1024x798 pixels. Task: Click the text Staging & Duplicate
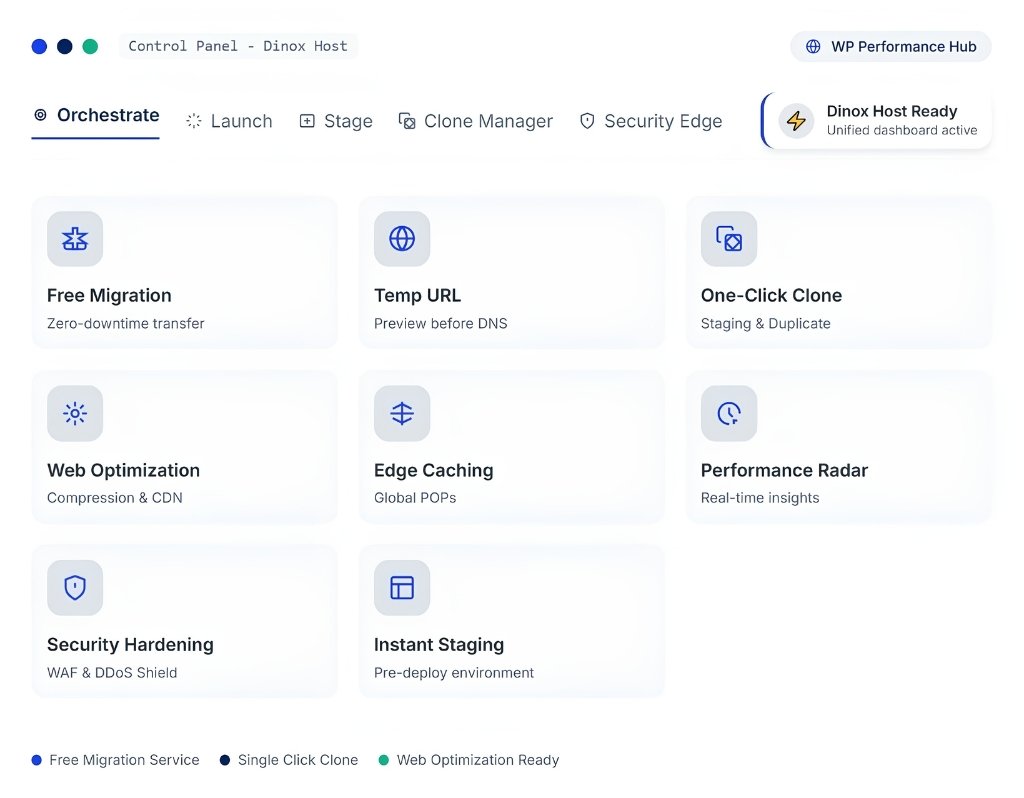(x=765, y=323)
